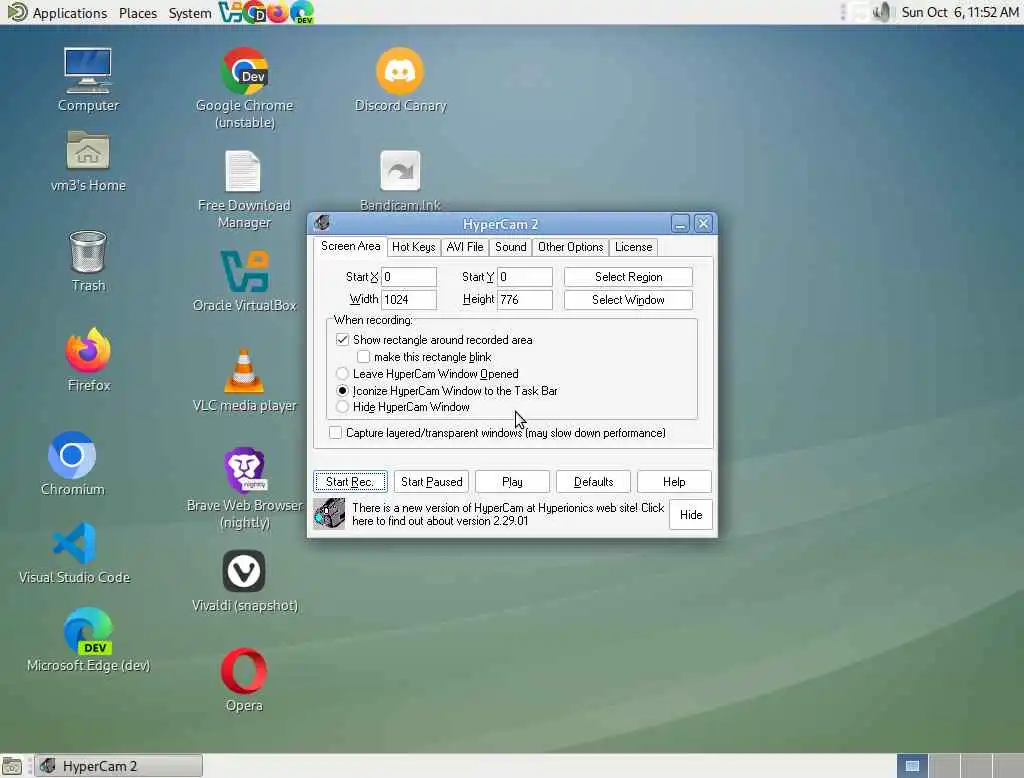
Task: Launch Edge Dev from top panel launcher
Action: click(x=302, y=12)
